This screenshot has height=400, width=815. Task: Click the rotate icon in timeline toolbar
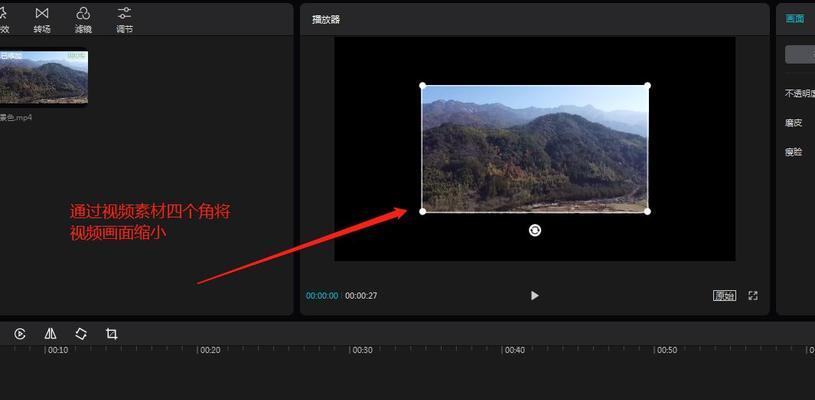coord(81,334)
